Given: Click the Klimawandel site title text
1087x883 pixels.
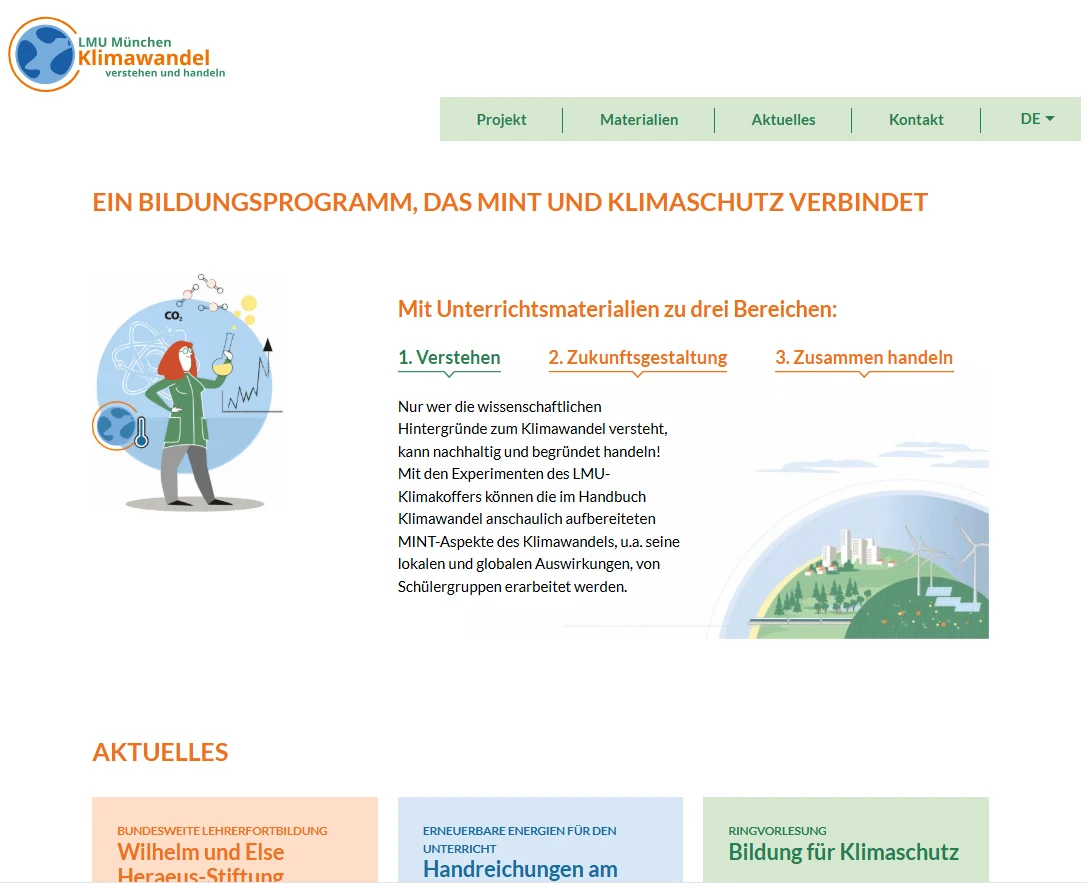Looking at the screenshot, I should click(144, 58).
